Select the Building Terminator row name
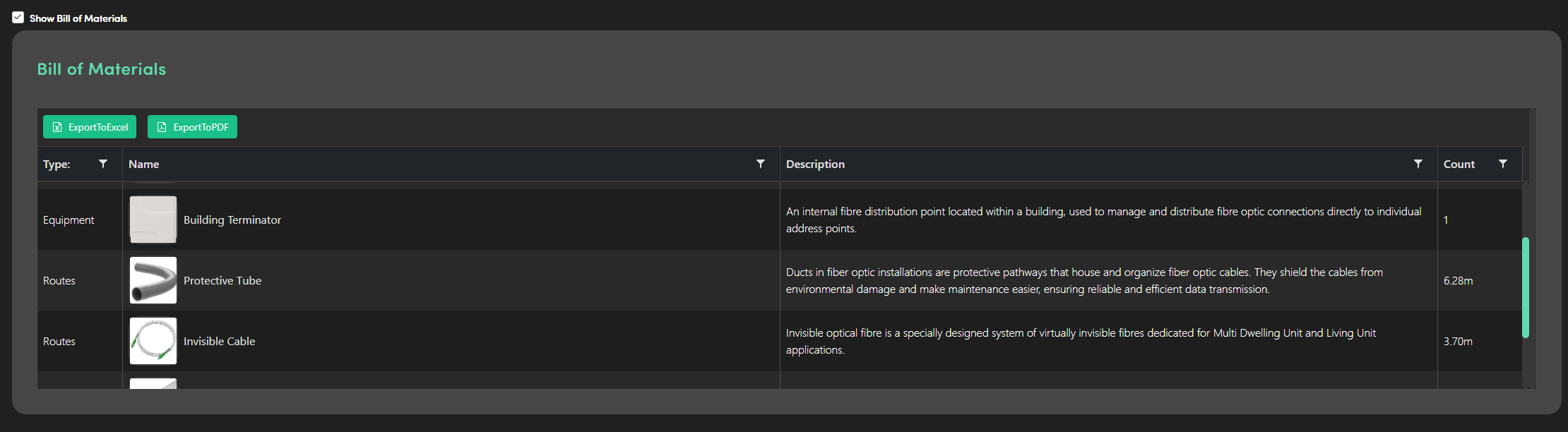This screenshot has height=432, width=1568. 232,220
